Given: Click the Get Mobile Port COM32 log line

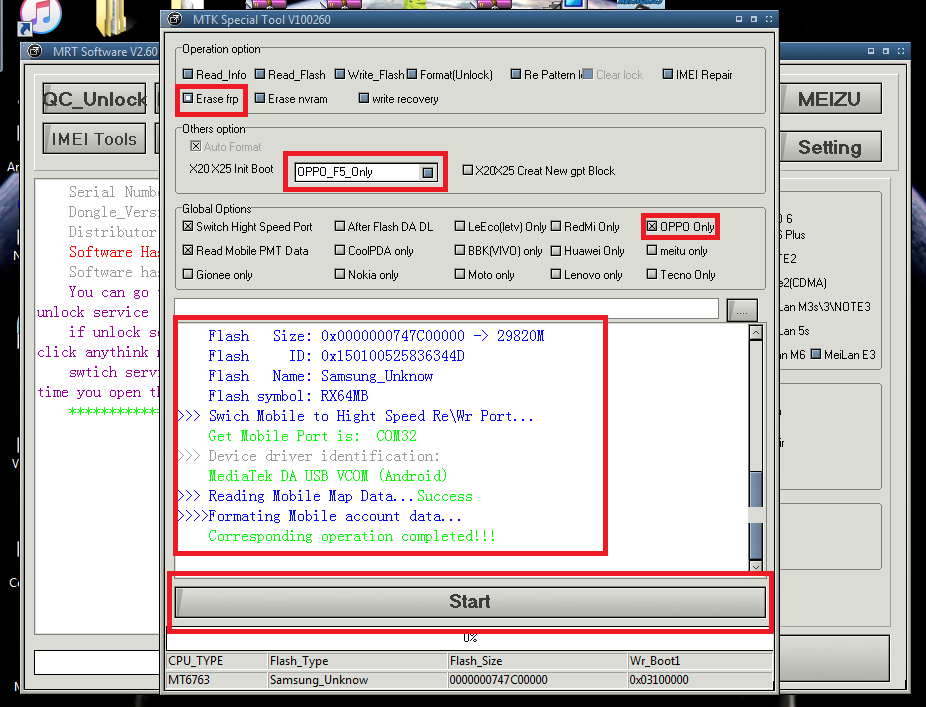Looking at the screenshot, I should (x=312, y=436).
